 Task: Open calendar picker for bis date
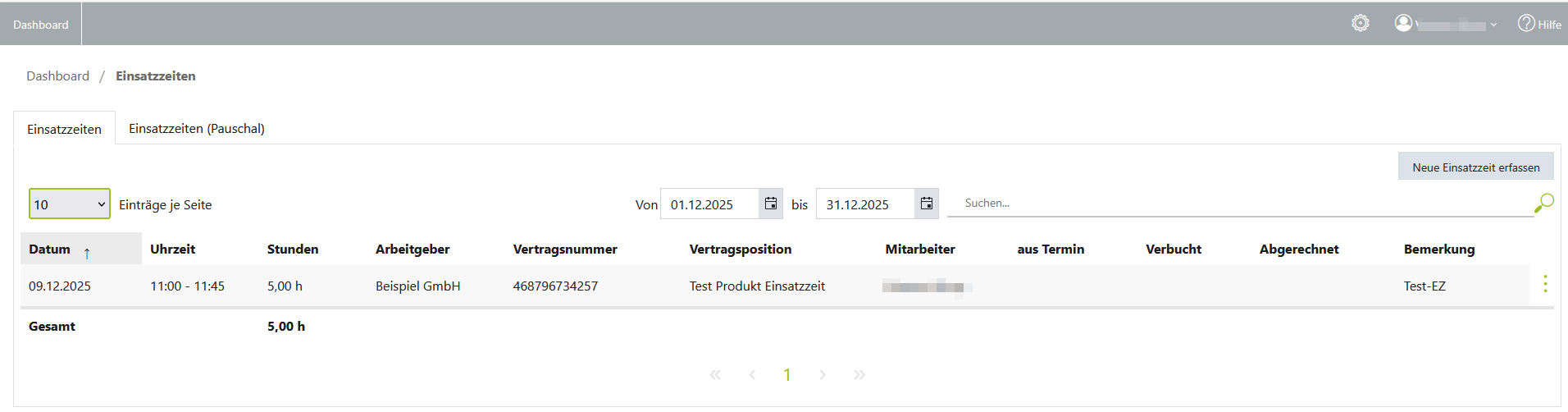point(927,204)
